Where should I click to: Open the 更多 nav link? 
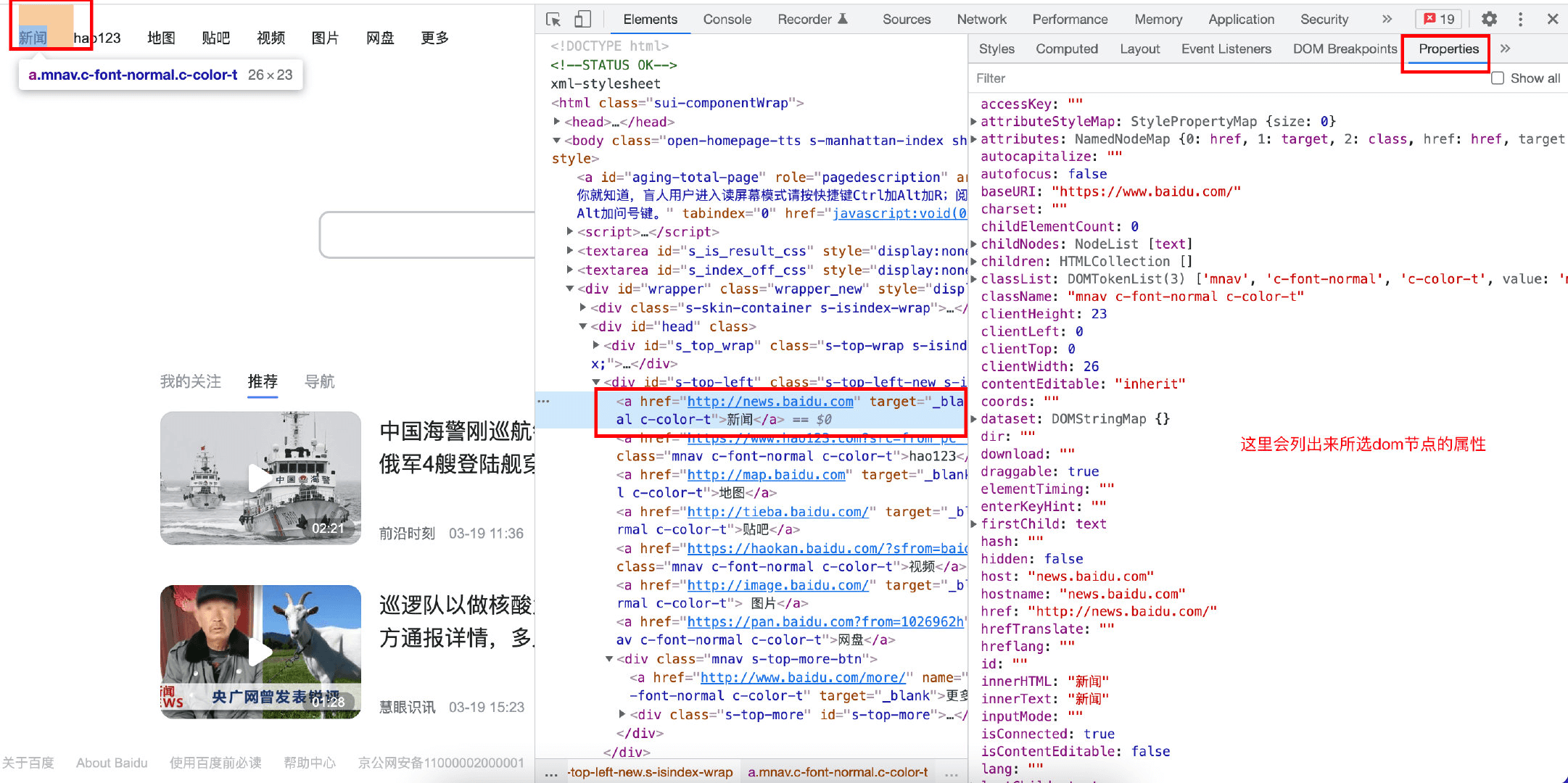(x=435, y=38)
